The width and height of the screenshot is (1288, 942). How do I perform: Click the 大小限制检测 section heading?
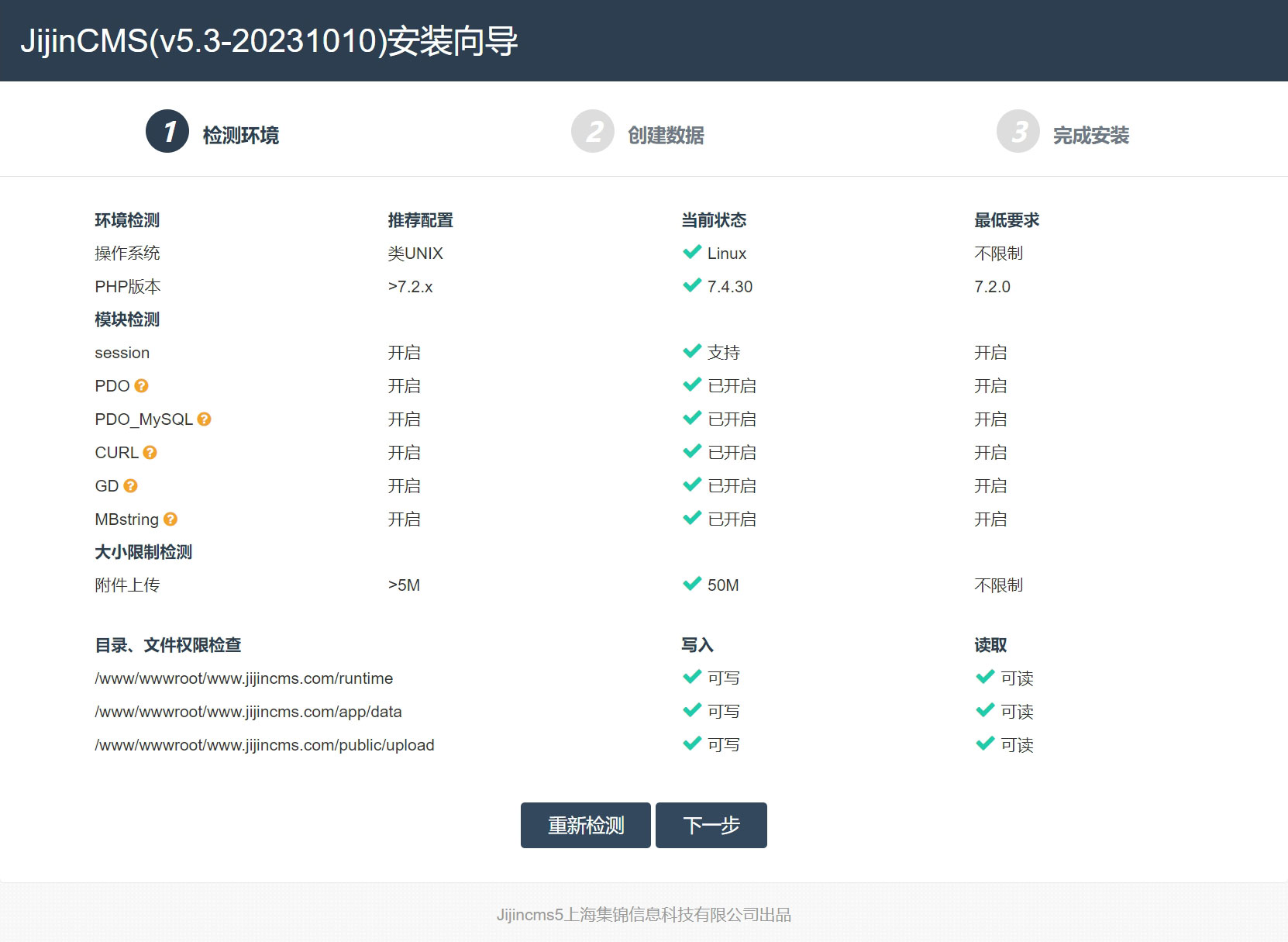point(143,552)
